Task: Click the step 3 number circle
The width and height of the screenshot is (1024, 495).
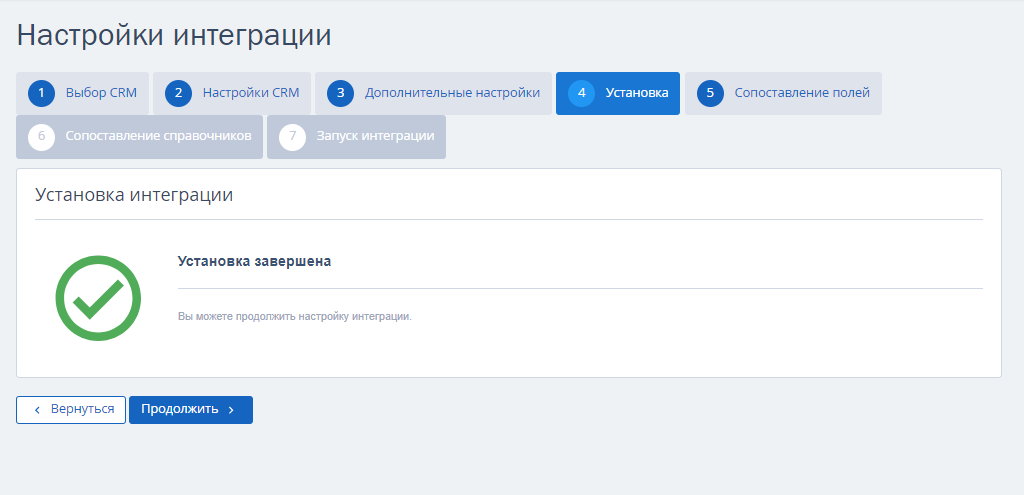Action: click(x=340, y=93)
